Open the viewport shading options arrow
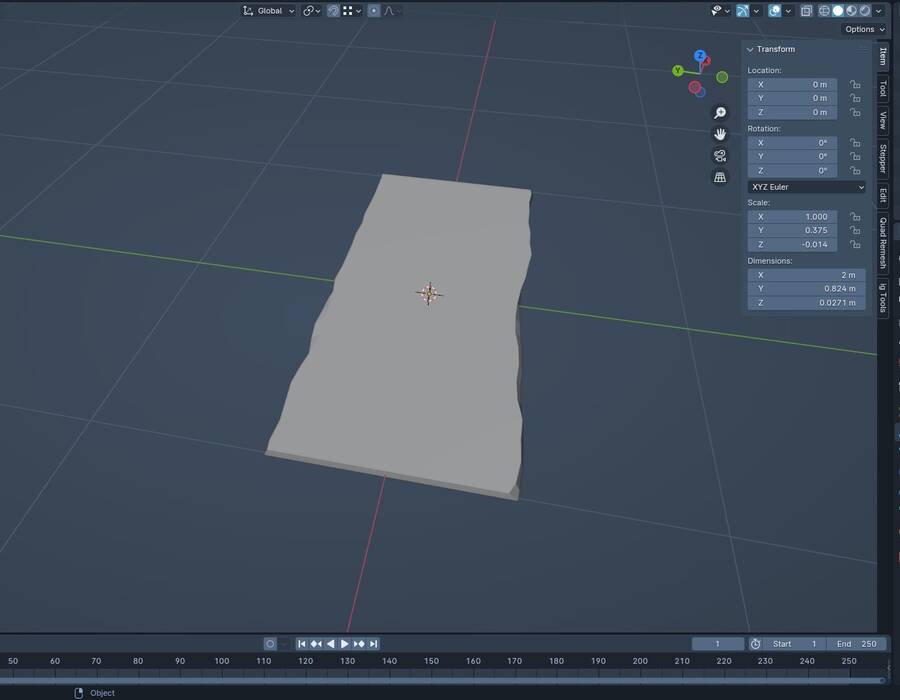Screen dimensions: 900x700 (x=879, y=11)
